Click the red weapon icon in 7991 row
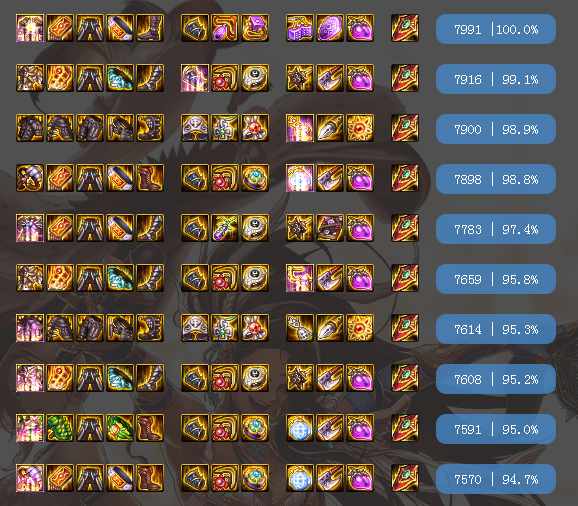The width and height of the screenshot is (578, 506). (x=405, y=28)
